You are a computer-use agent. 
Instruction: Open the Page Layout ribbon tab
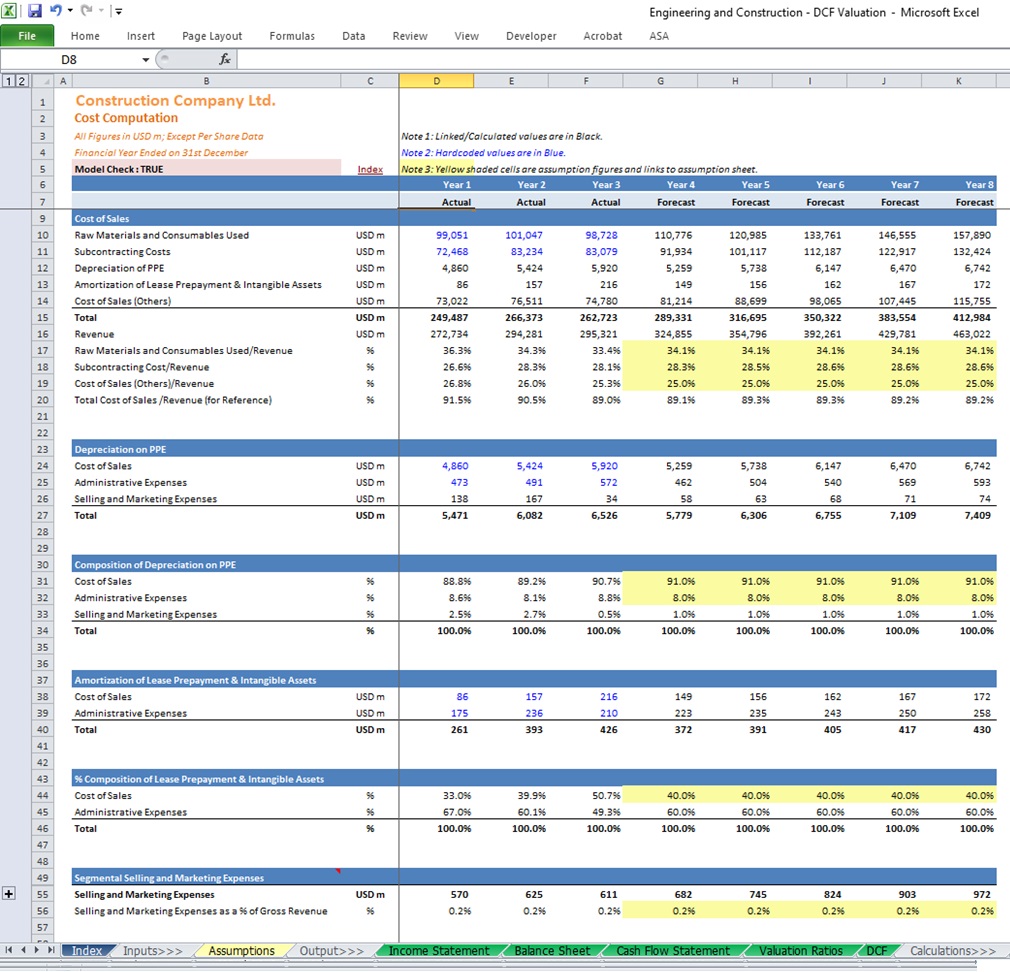pos(212,36)
